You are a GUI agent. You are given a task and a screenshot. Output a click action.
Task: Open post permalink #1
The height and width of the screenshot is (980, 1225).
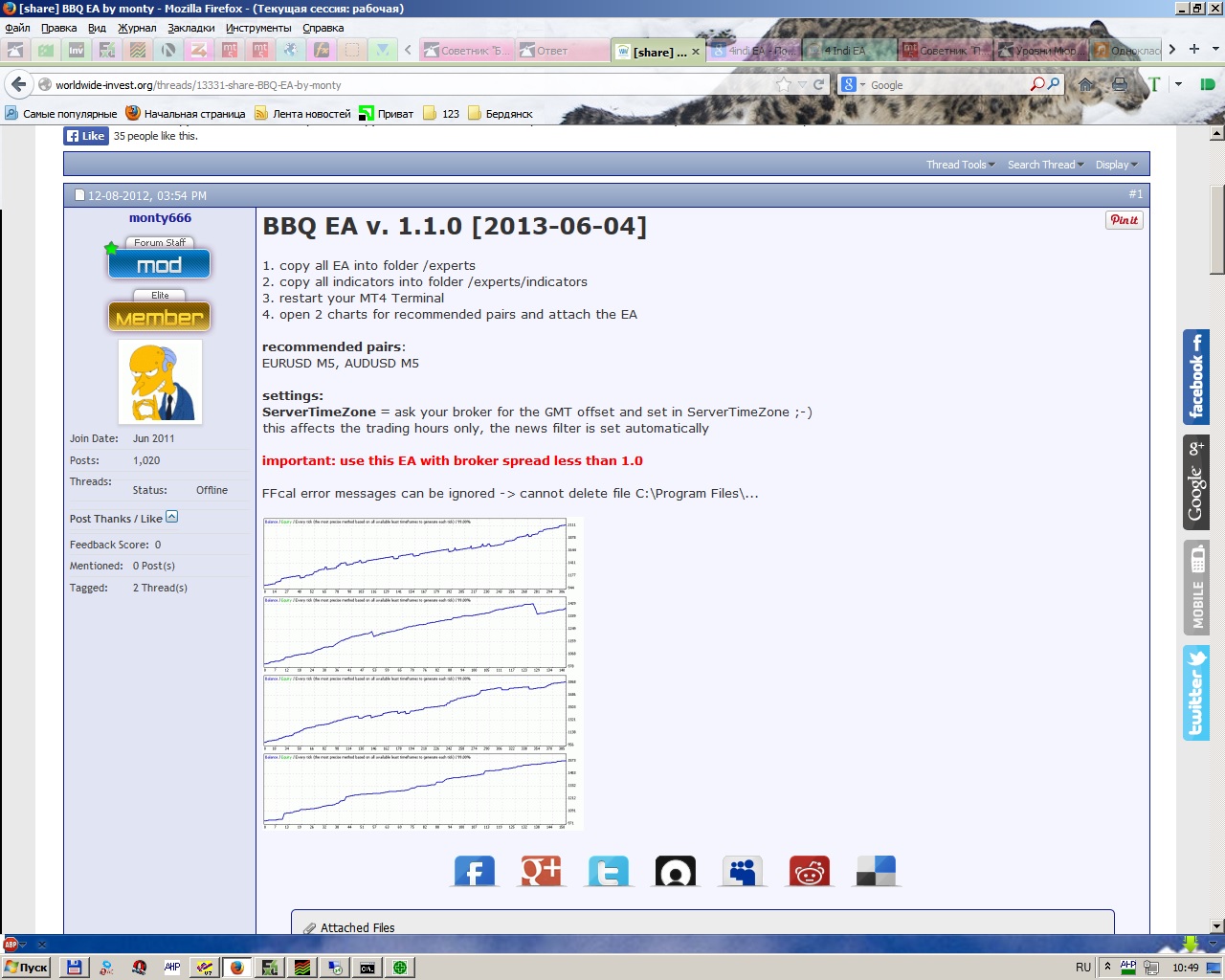(x=1135, y=194)
